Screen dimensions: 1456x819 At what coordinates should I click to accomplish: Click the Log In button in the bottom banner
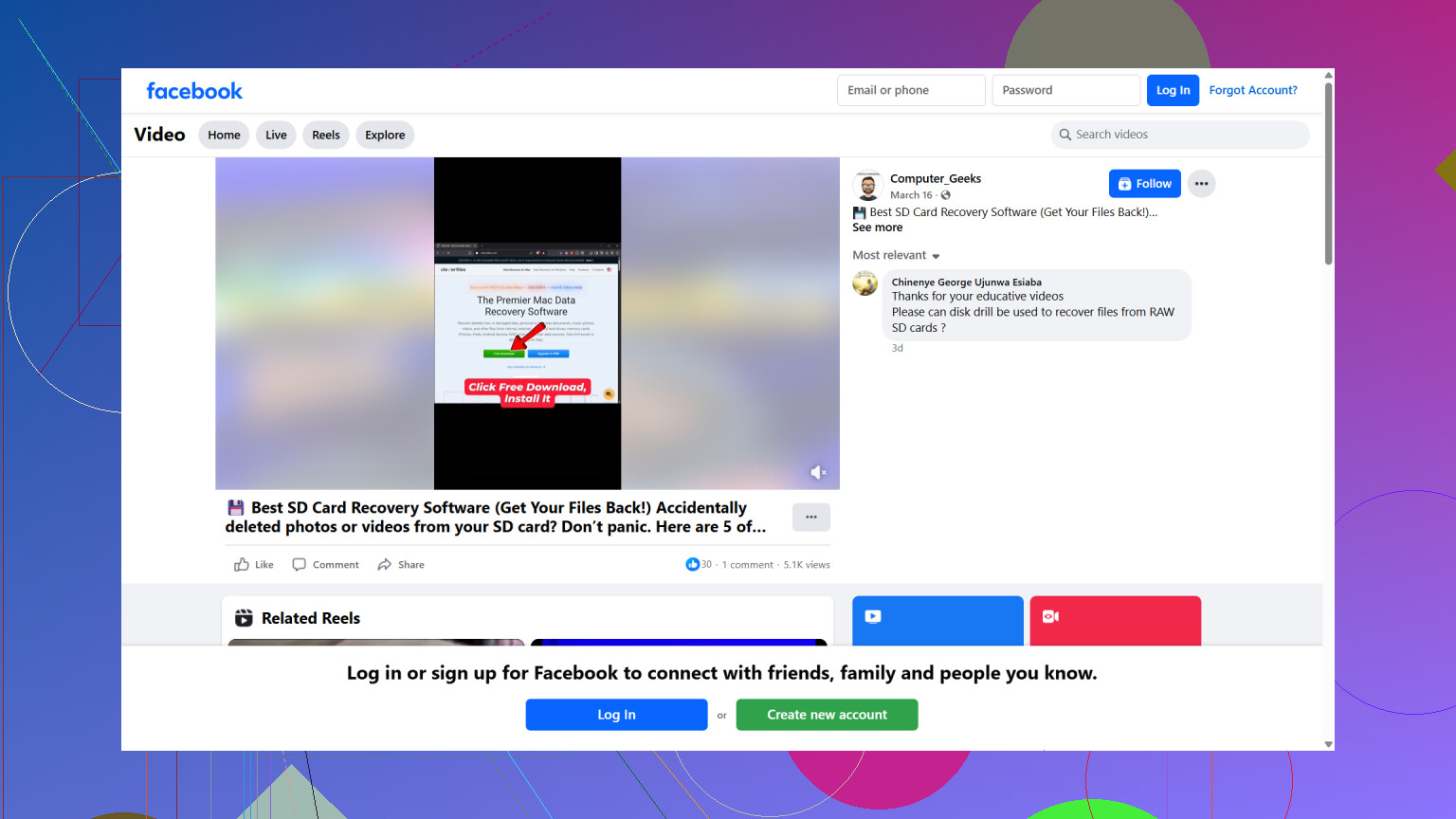tap(616, 715)
